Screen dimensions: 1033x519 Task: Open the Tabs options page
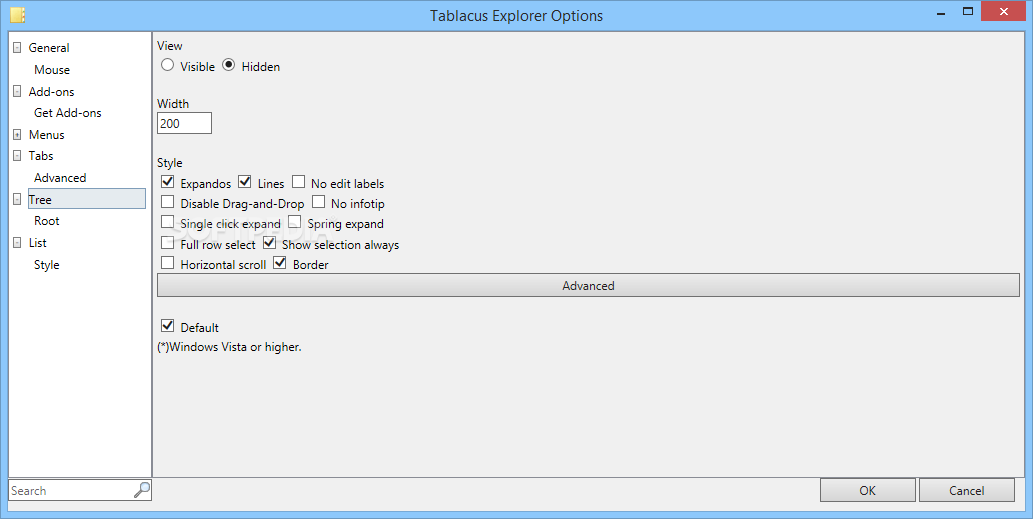point(41,155)
